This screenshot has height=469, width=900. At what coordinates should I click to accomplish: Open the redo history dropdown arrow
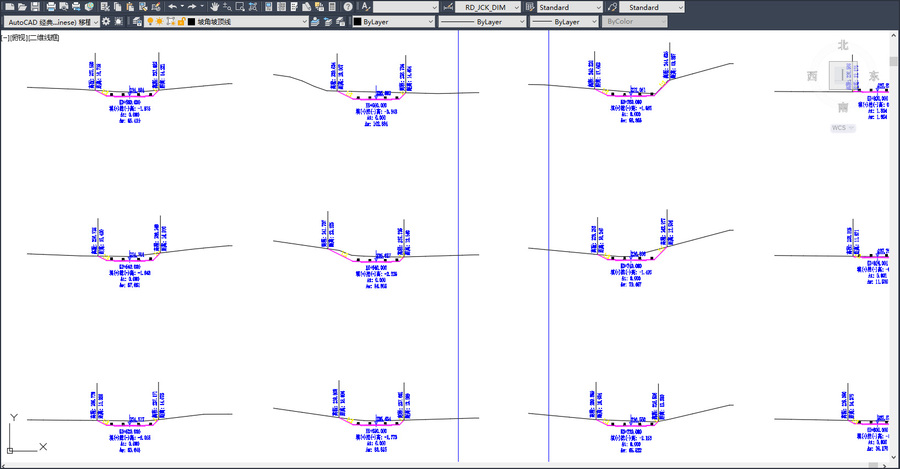(x=202, y=7)
